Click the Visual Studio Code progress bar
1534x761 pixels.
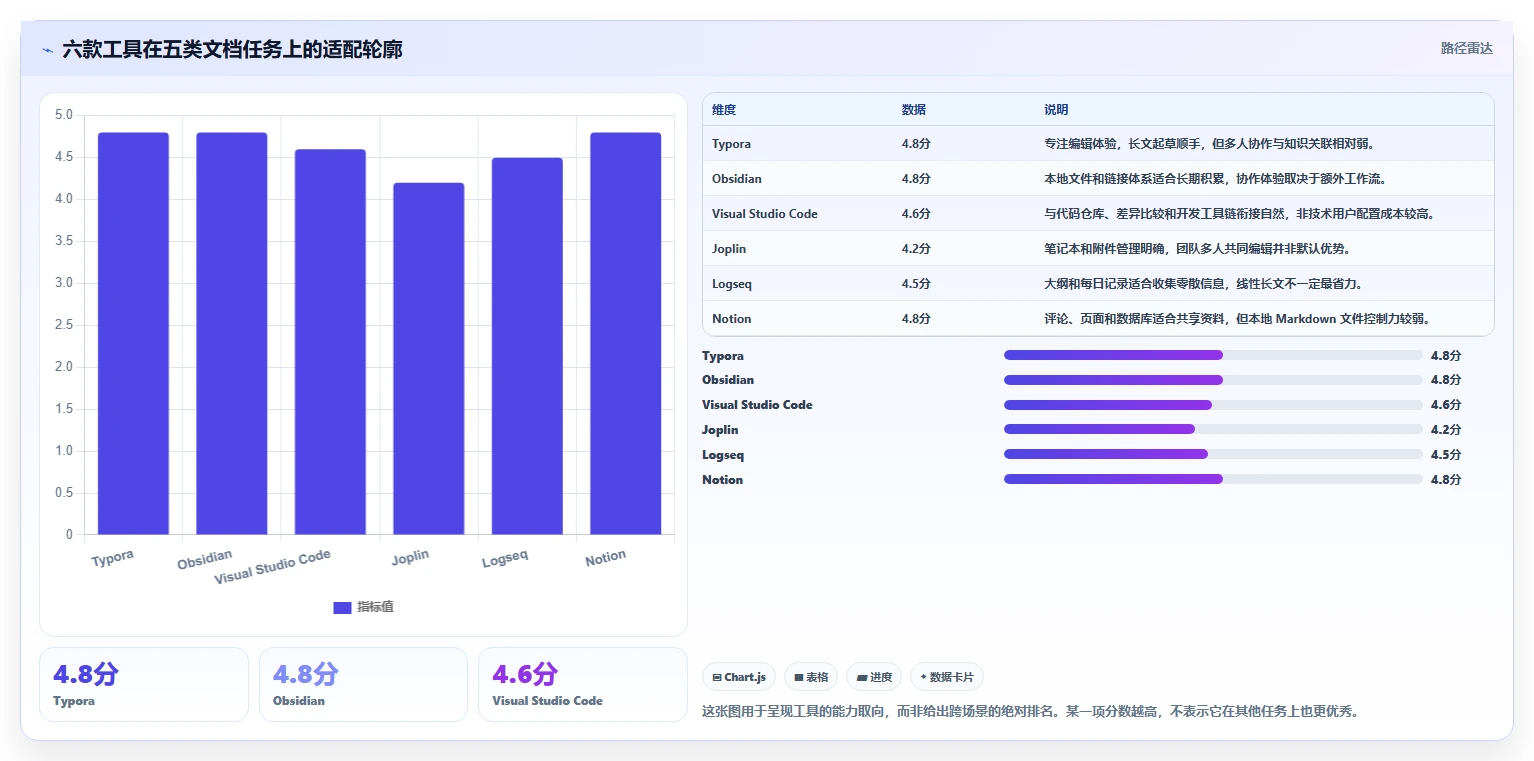pos(1213,405)
